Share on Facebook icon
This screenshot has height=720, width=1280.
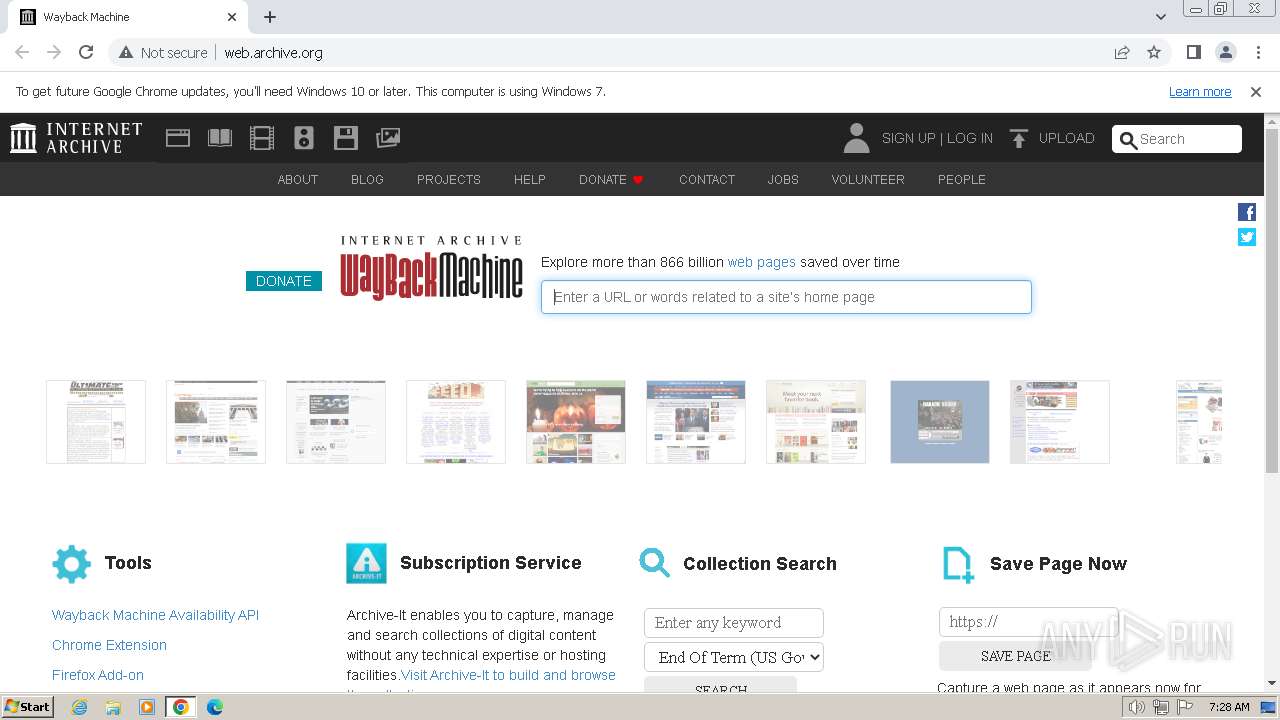click(x=1247, y=212)
